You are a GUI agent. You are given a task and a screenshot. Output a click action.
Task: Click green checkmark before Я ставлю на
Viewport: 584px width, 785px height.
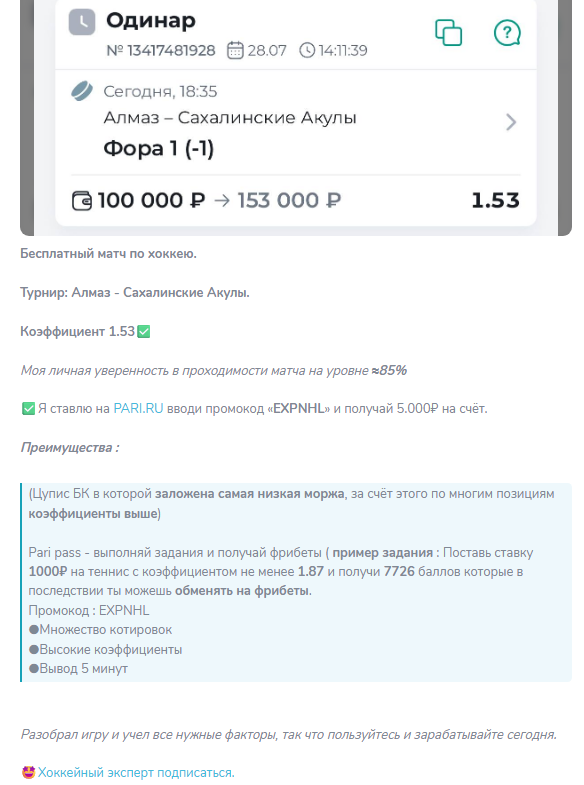[29, 409]
